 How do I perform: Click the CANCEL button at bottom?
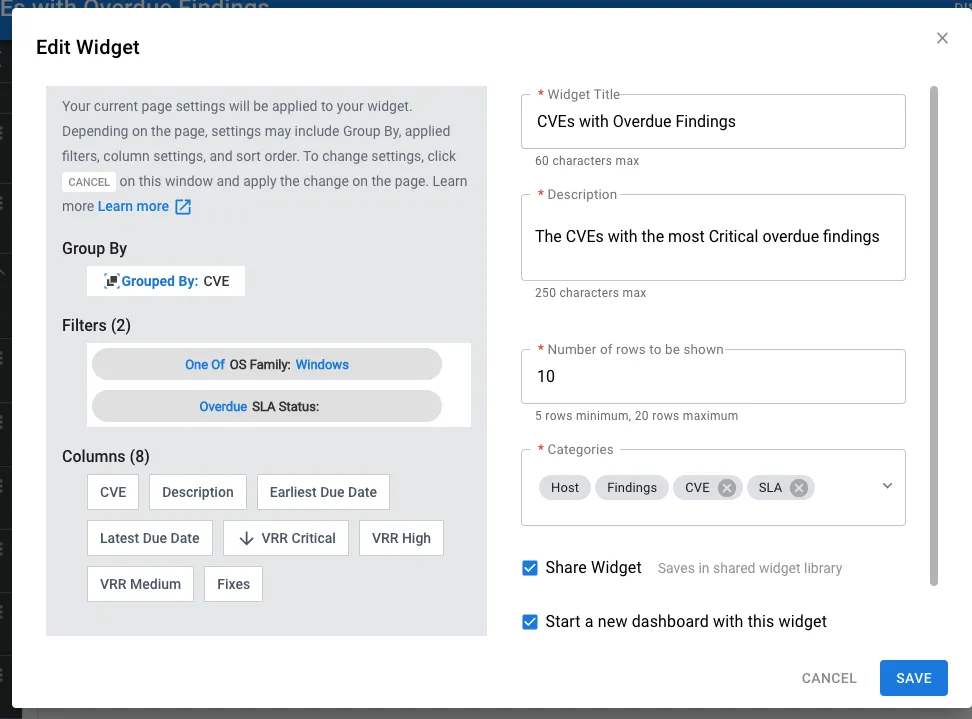click(x=829, y=678)
